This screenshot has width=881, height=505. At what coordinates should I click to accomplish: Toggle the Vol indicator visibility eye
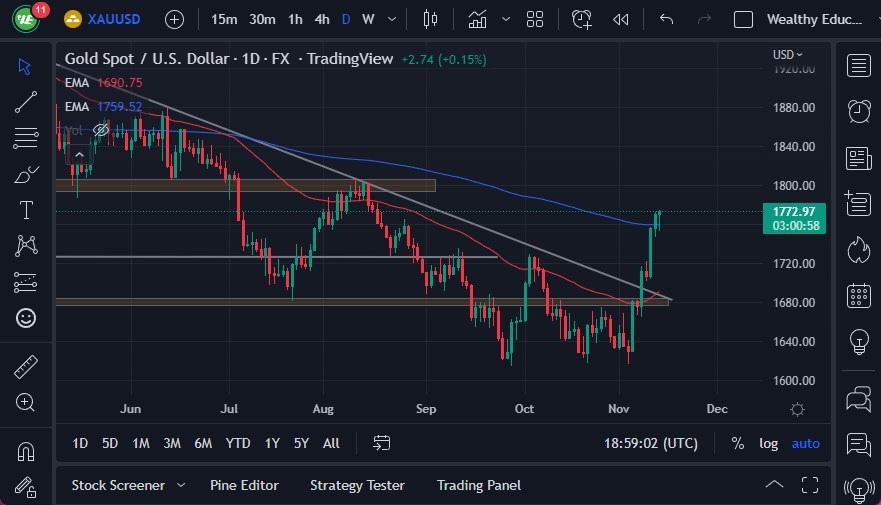tap(101, 130)
